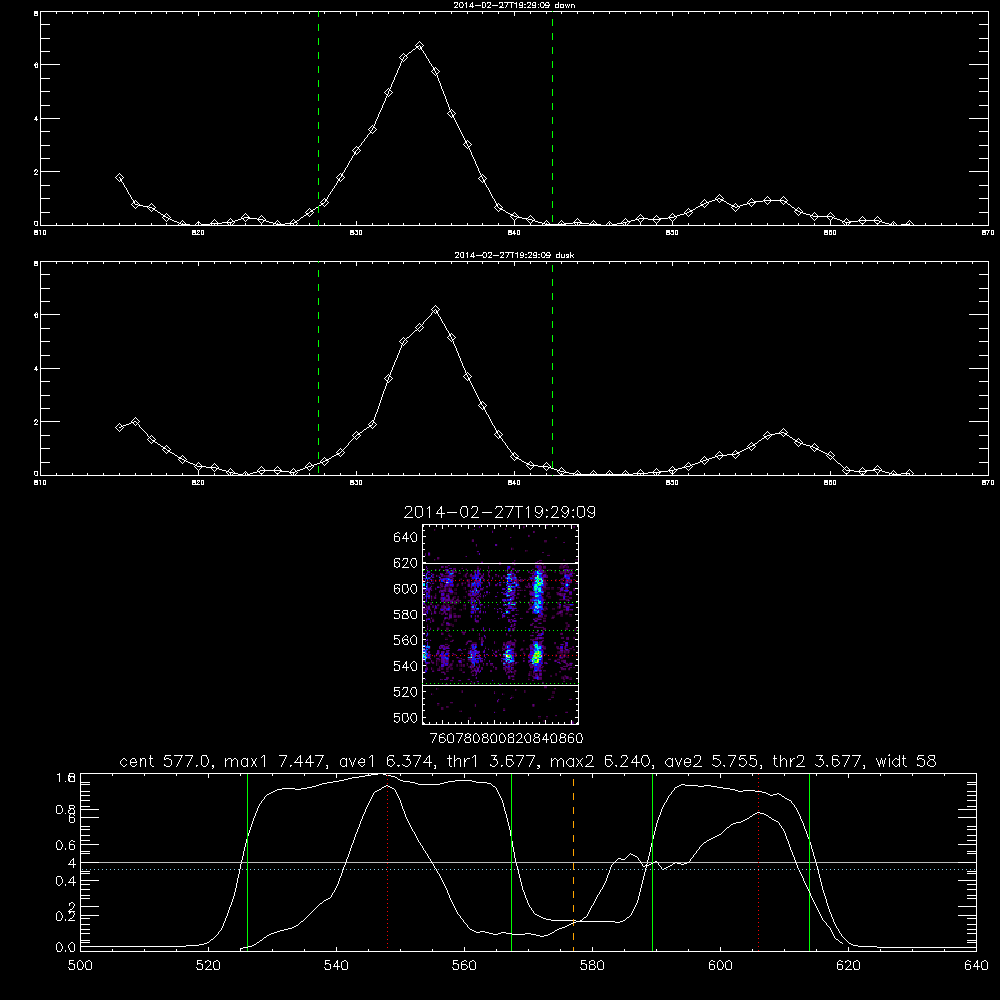Viewport: 1000px width, 1000px height.
Task: Click the 580 label on heatmap y-axis
Action: [406, 615]
